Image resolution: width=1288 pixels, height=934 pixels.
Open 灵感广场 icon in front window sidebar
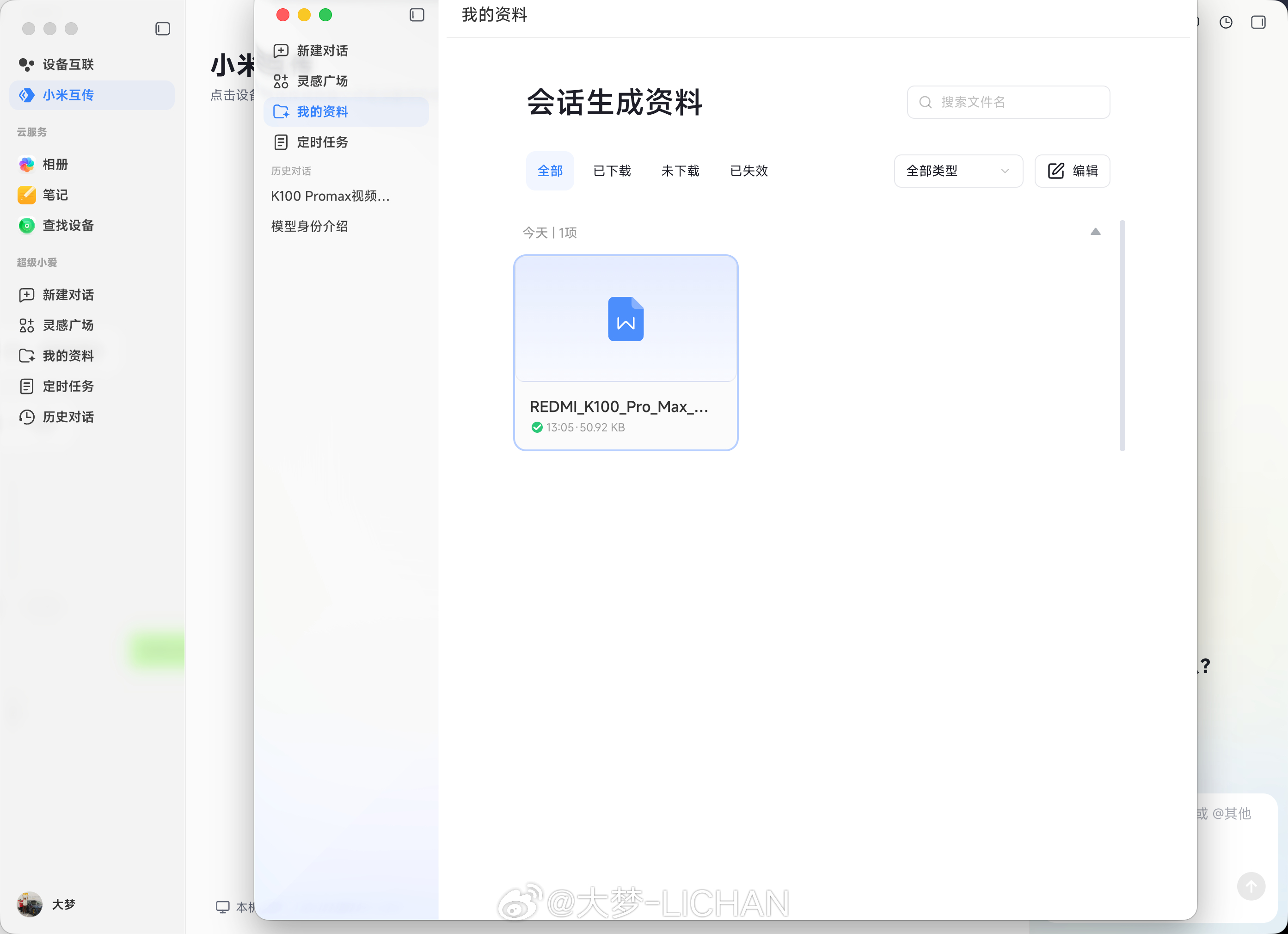281,81
